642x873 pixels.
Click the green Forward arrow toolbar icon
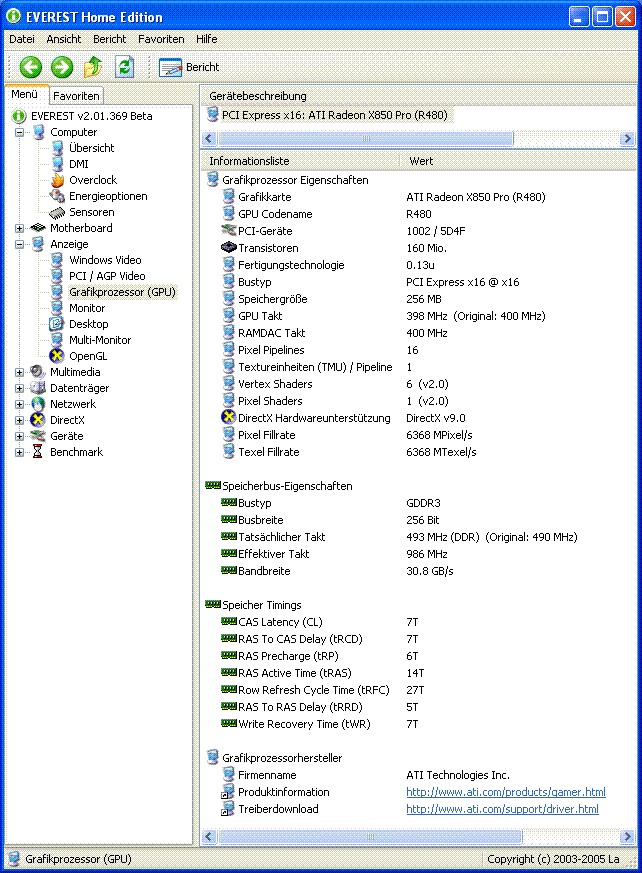tap(62, 67)
